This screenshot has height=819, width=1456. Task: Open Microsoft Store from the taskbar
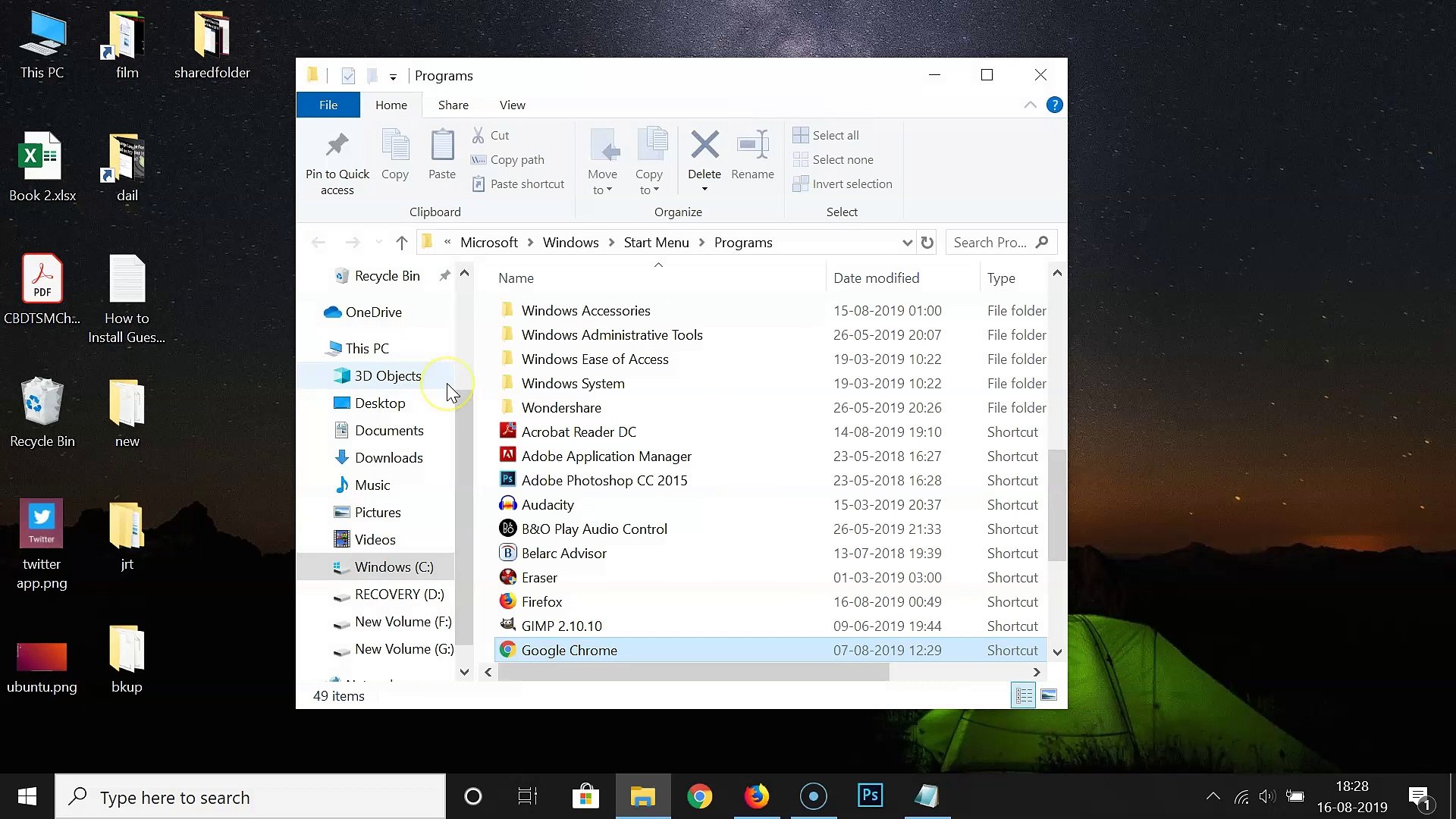(585, 796)
